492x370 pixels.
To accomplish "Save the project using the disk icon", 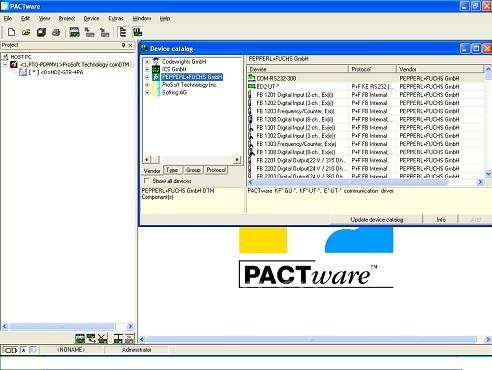I will tap(41, 32).
